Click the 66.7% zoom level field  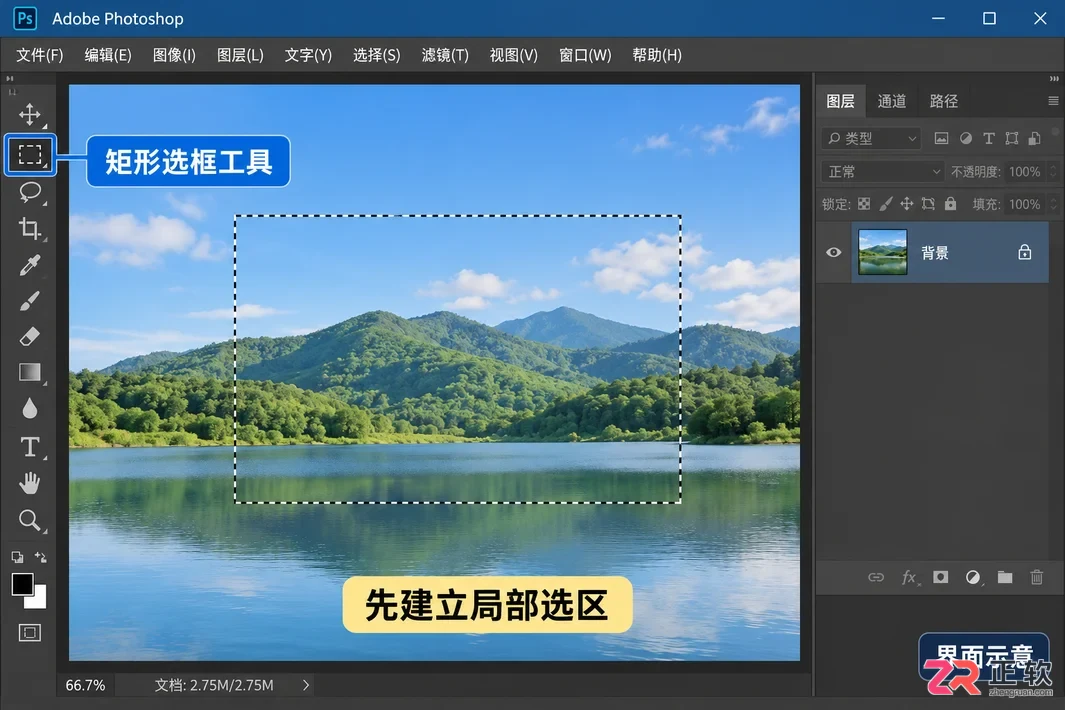(x=85, y=685)
